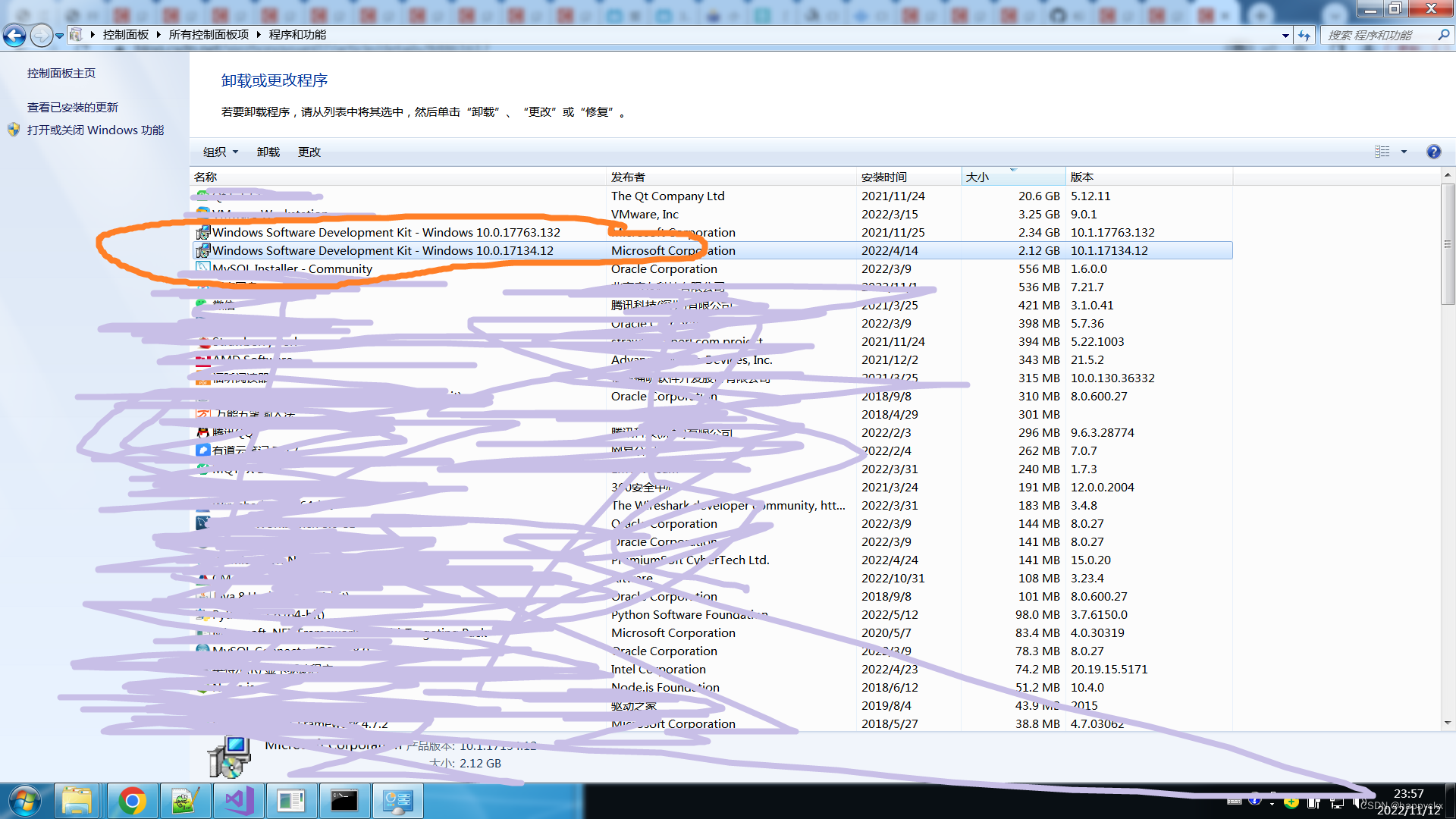Viewport: 1456px width, 819px height.
Task: Open Visual Studio from taskbar
Action: pyautogui.click(x=238, y=801)
